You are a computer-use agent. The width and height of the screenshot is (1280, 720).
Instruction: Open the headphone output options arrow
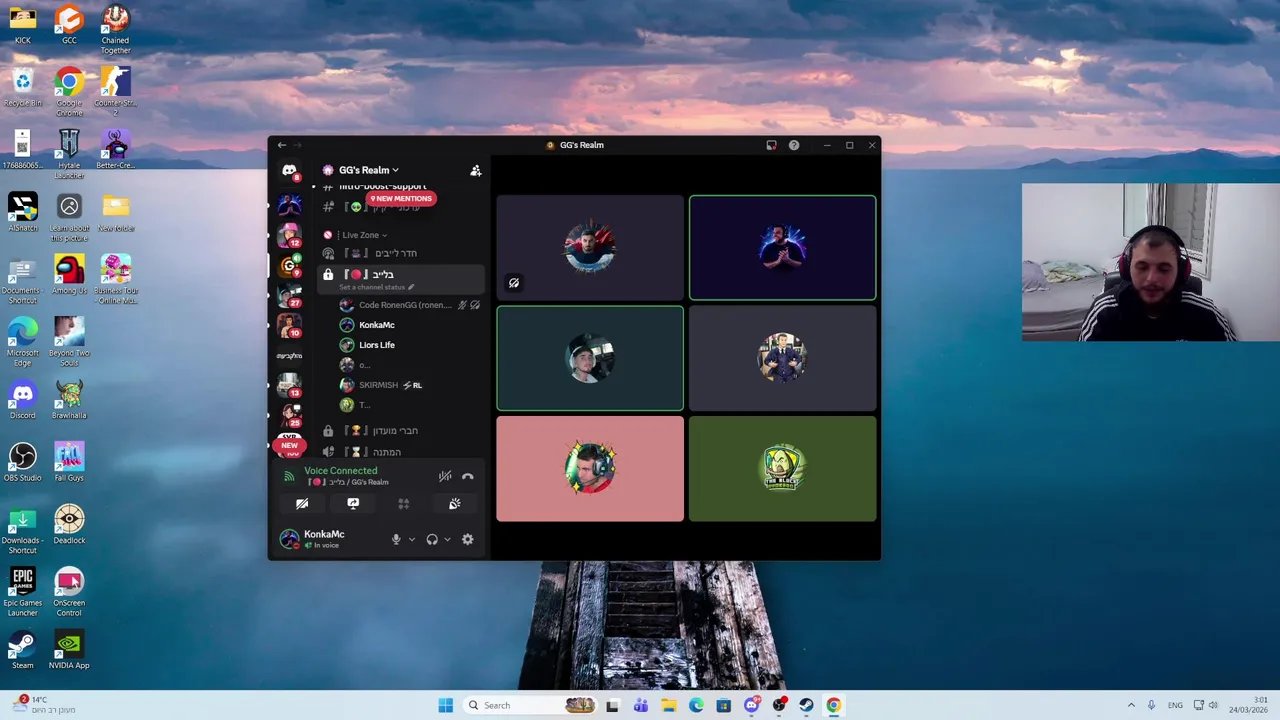click(x=447, y=539)
